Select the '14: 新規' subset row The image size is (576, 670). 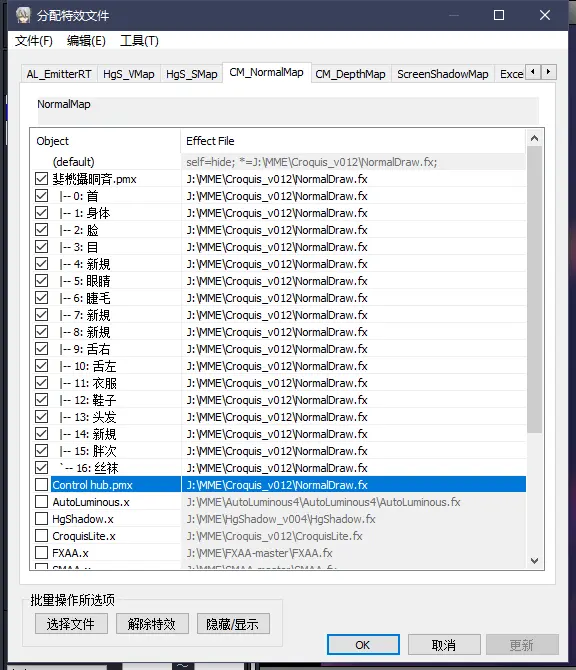click(278, 434)
